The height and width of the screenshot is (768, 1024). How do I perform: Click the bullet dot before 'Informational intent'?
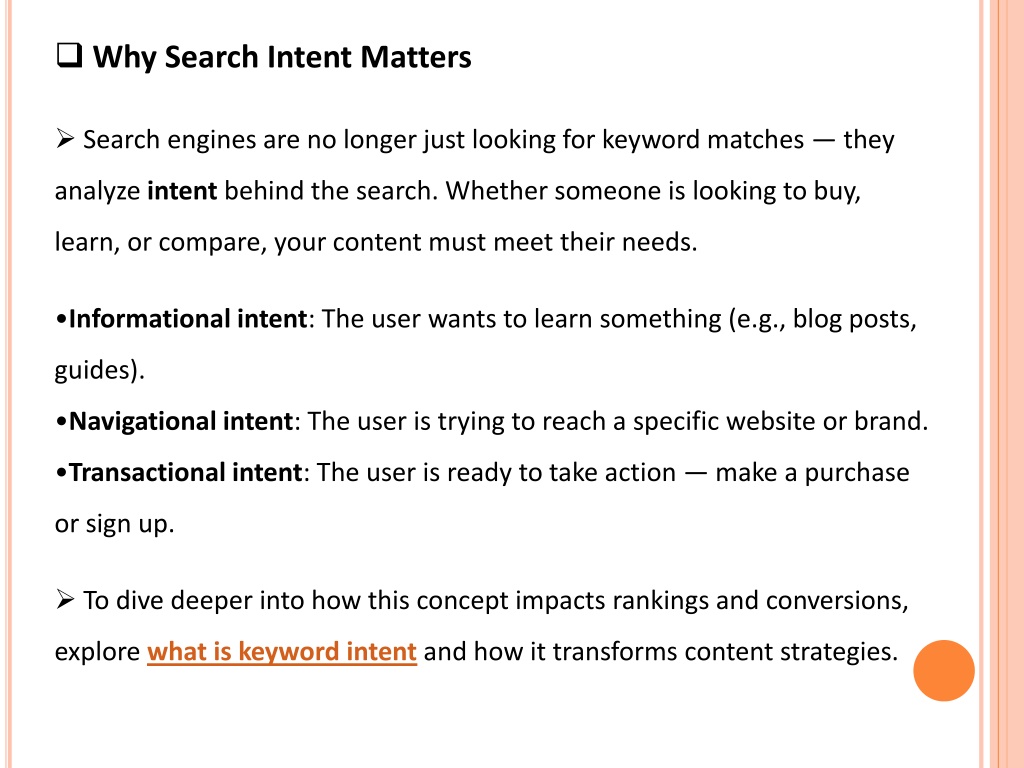point(61,320)
